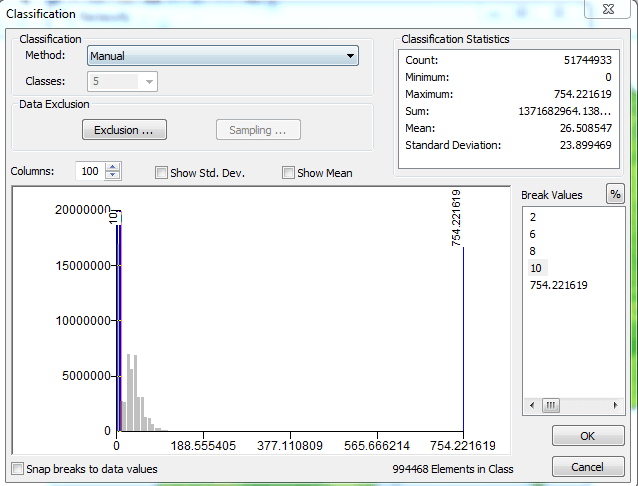Enable Snap breaks to data values

(x=17, y=469)
